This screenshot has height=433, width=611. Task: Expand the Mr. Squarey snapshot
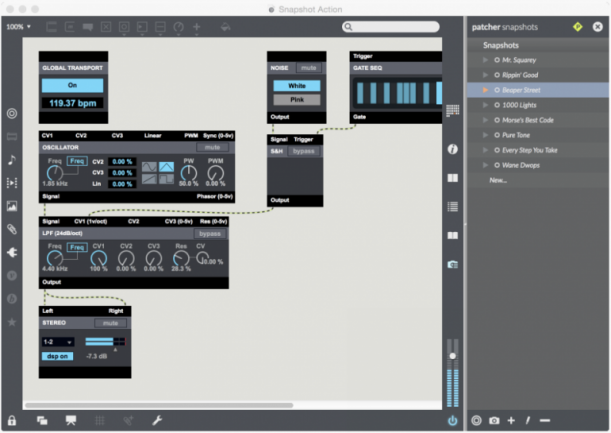click(486, 61)
